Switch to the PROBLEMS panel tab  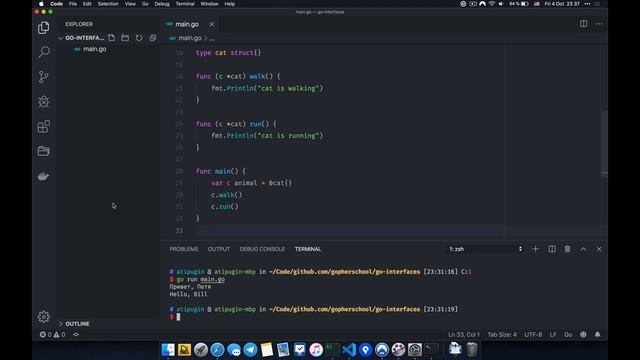pos(184,249)
